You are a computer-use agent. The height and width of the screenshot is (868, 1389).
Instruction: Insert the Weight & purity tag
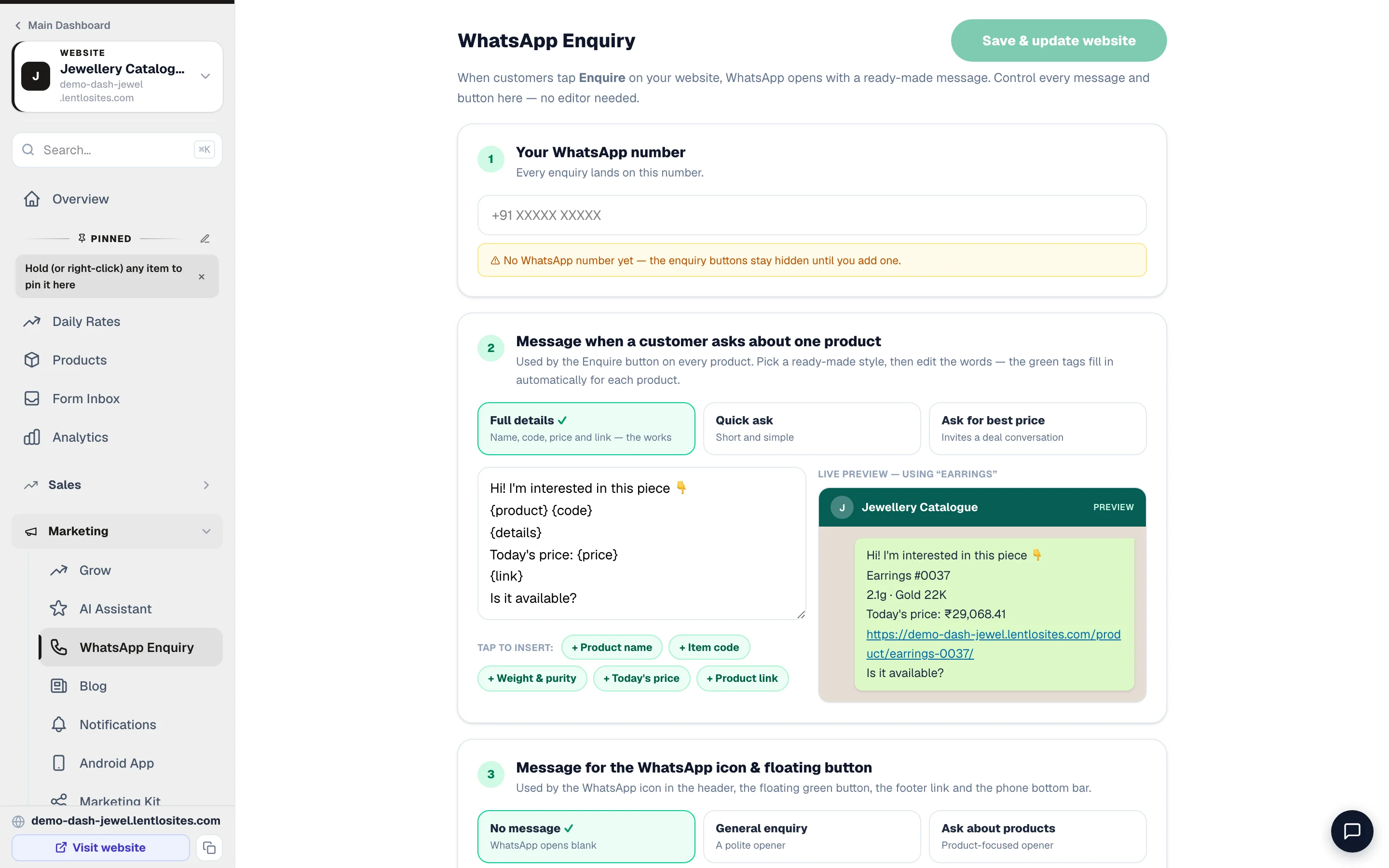tap(532, 678)
